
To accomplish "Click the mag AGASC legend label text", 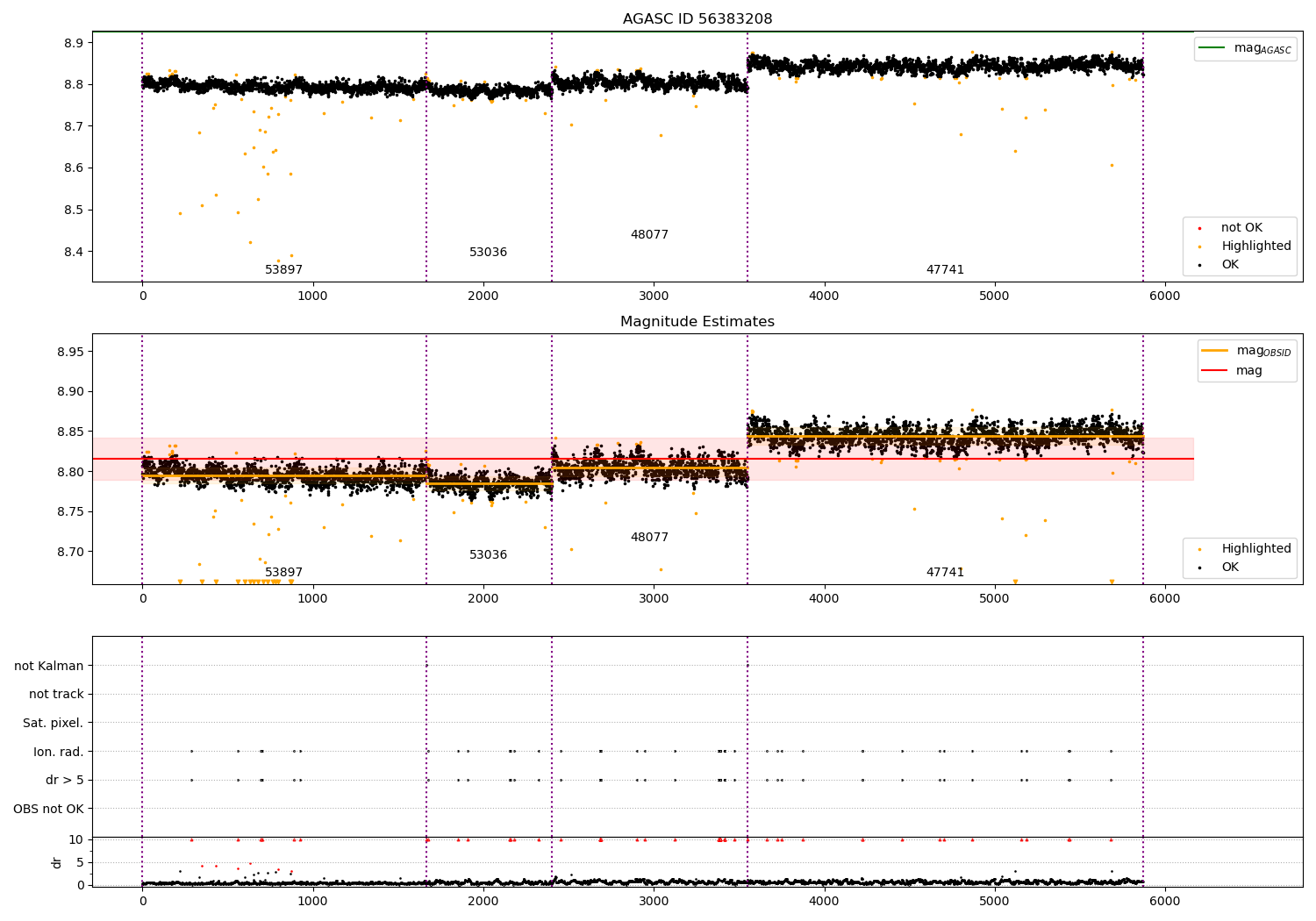I will point(1262,49).
